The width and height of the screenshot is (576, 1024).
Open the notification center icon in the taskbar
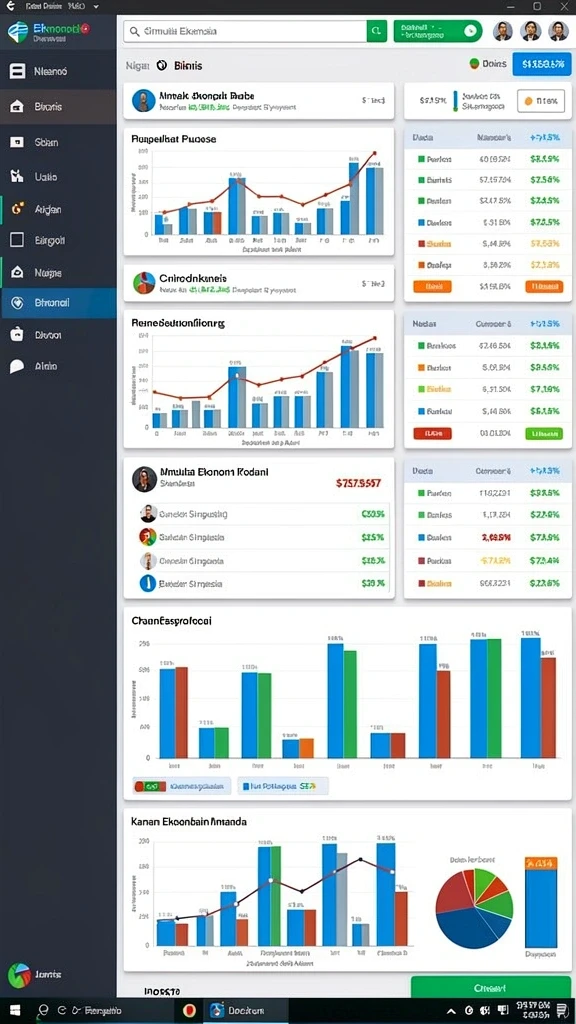(562, 1011)
